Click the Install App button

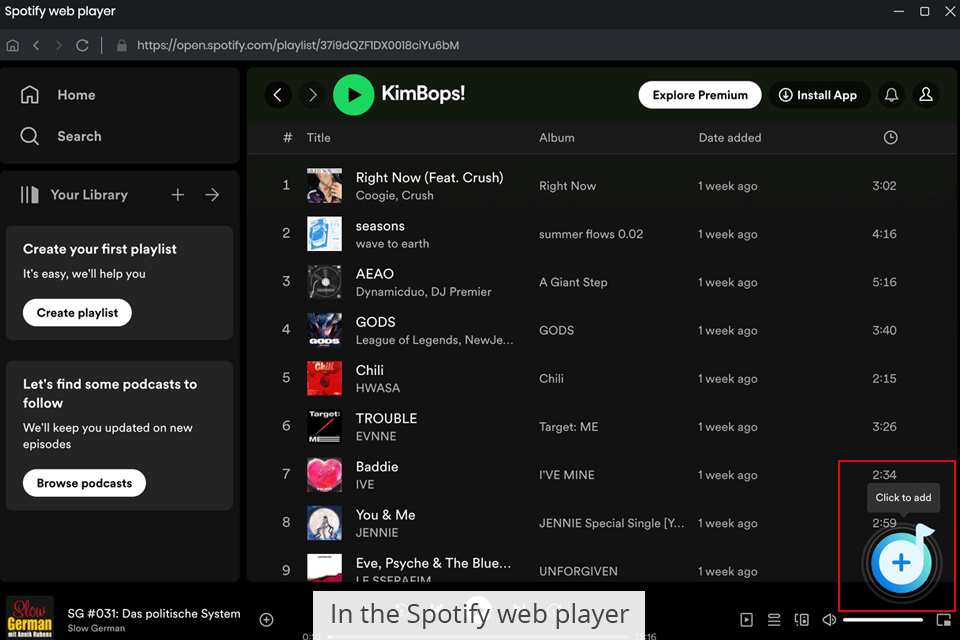tap(818, 95)
